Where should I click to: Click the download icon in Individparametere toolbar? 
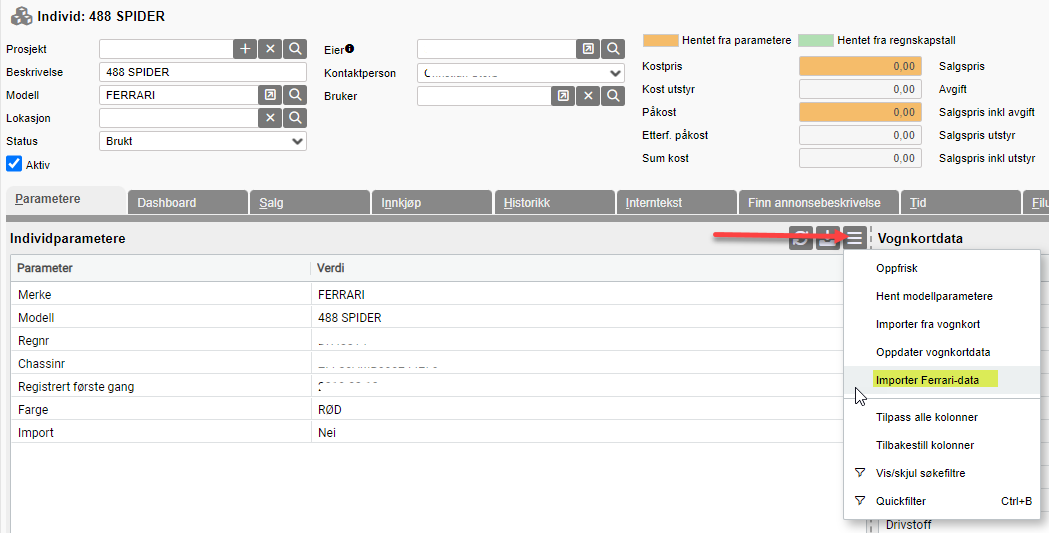coord(828,237)
